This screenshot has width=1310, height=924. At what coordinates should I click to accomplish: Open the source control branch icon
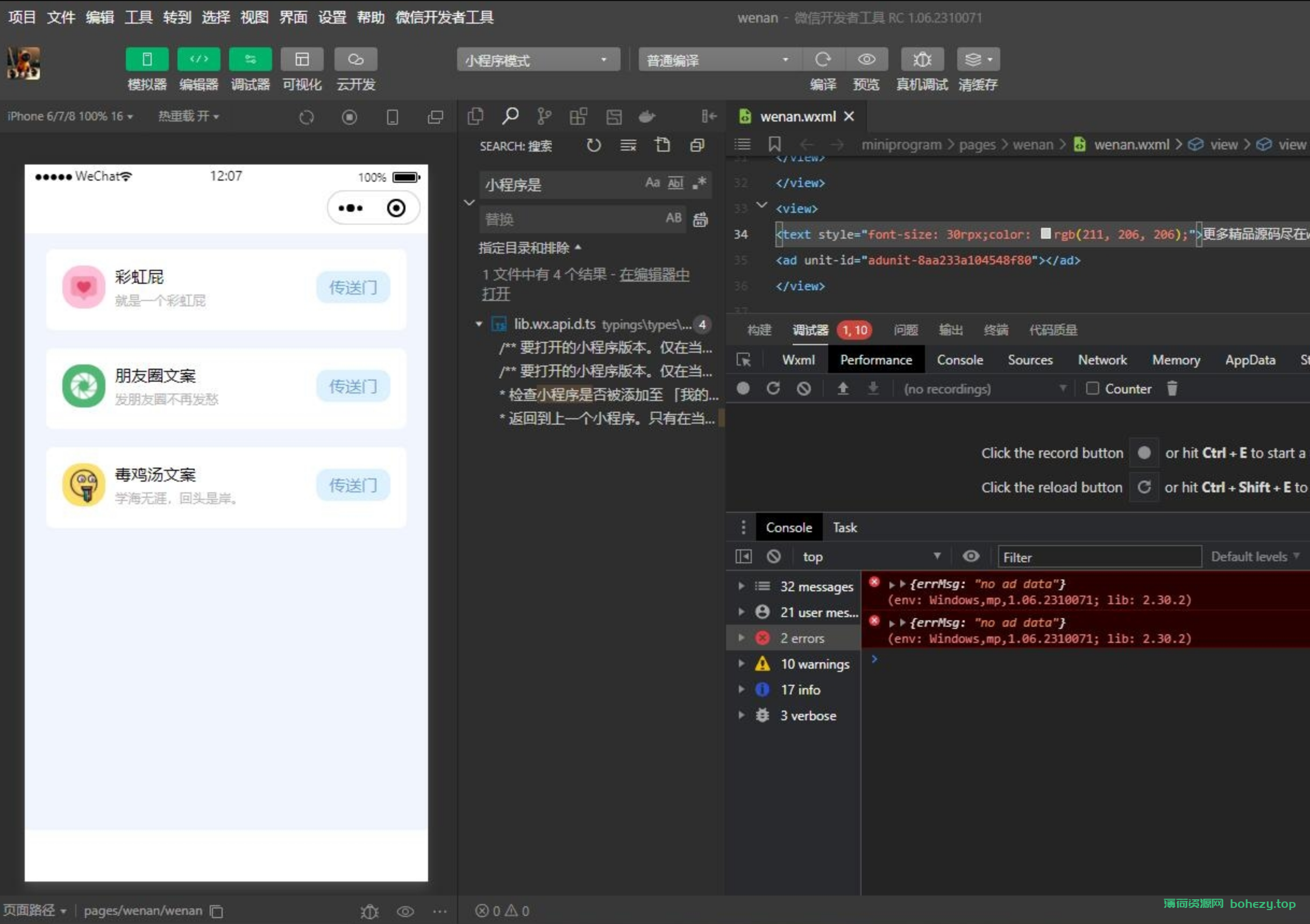(x=544, y=116)
